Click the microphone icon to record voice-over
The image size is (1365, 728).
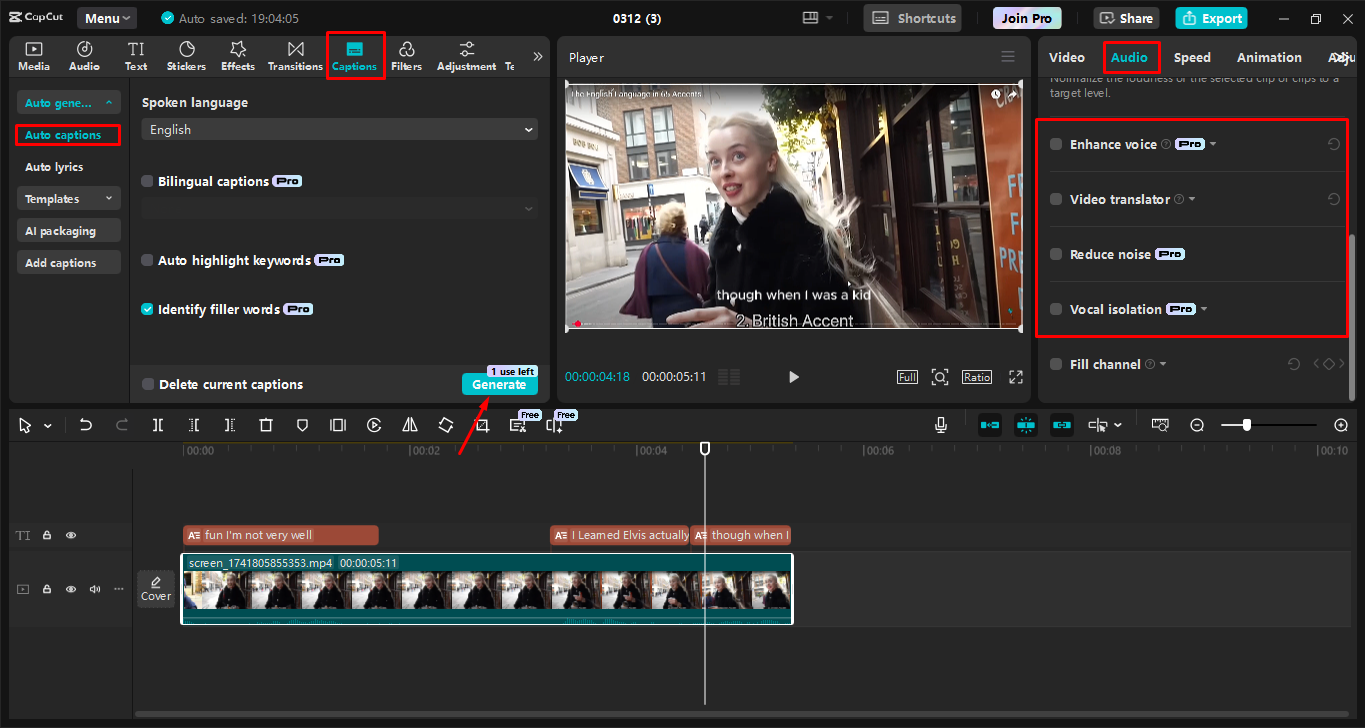pyautogui.click(x=940, y=424)
